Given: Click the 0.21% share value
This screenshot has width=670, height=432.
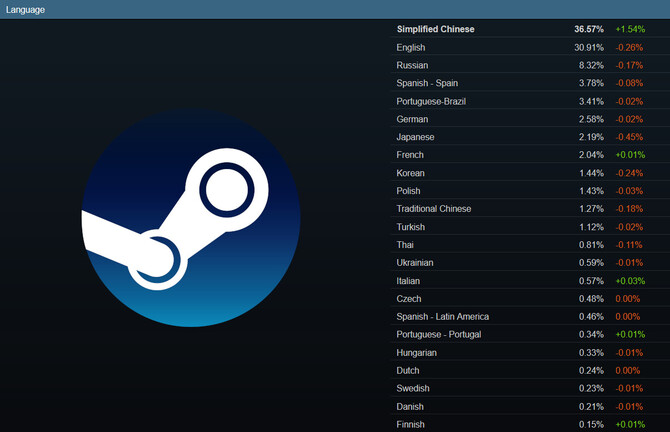Looking at the screenshot, I should coord(591,407).
